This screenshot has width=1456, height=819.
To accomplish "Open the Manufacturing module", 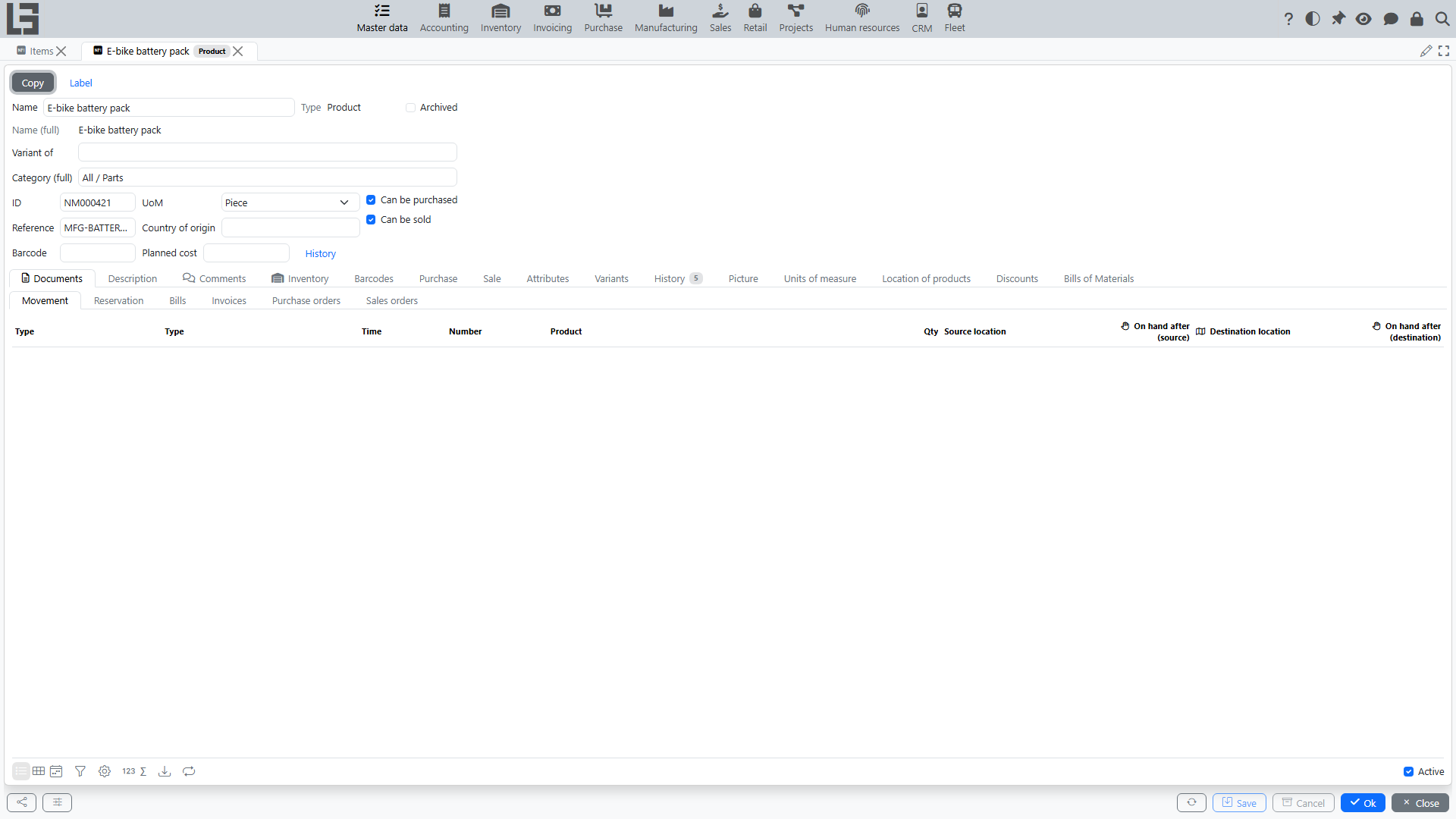I will [x=666, y=18].
